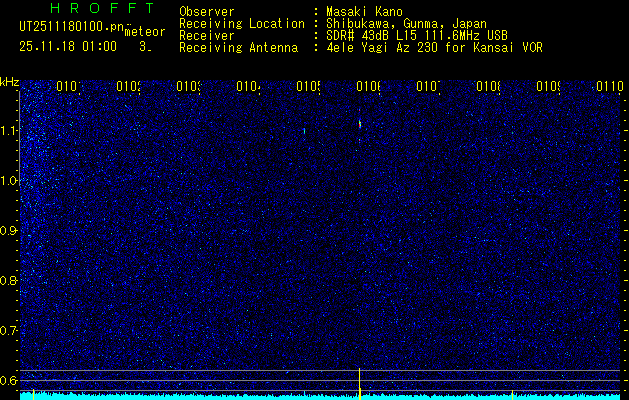
Task: Select the SDR# 43dB L15 111.6MHz USB text
Action: [417, 36]
